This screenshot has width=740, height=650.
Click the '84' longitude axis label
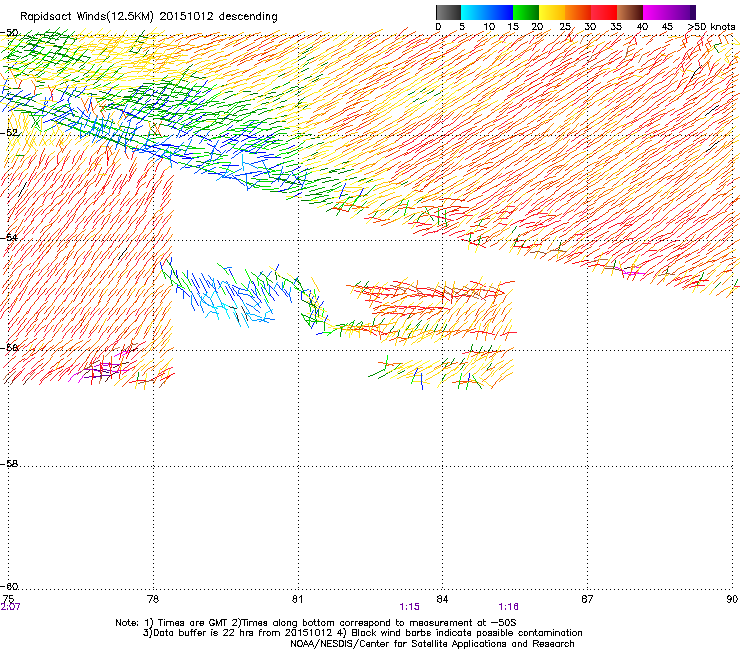(x=442, y=599)
